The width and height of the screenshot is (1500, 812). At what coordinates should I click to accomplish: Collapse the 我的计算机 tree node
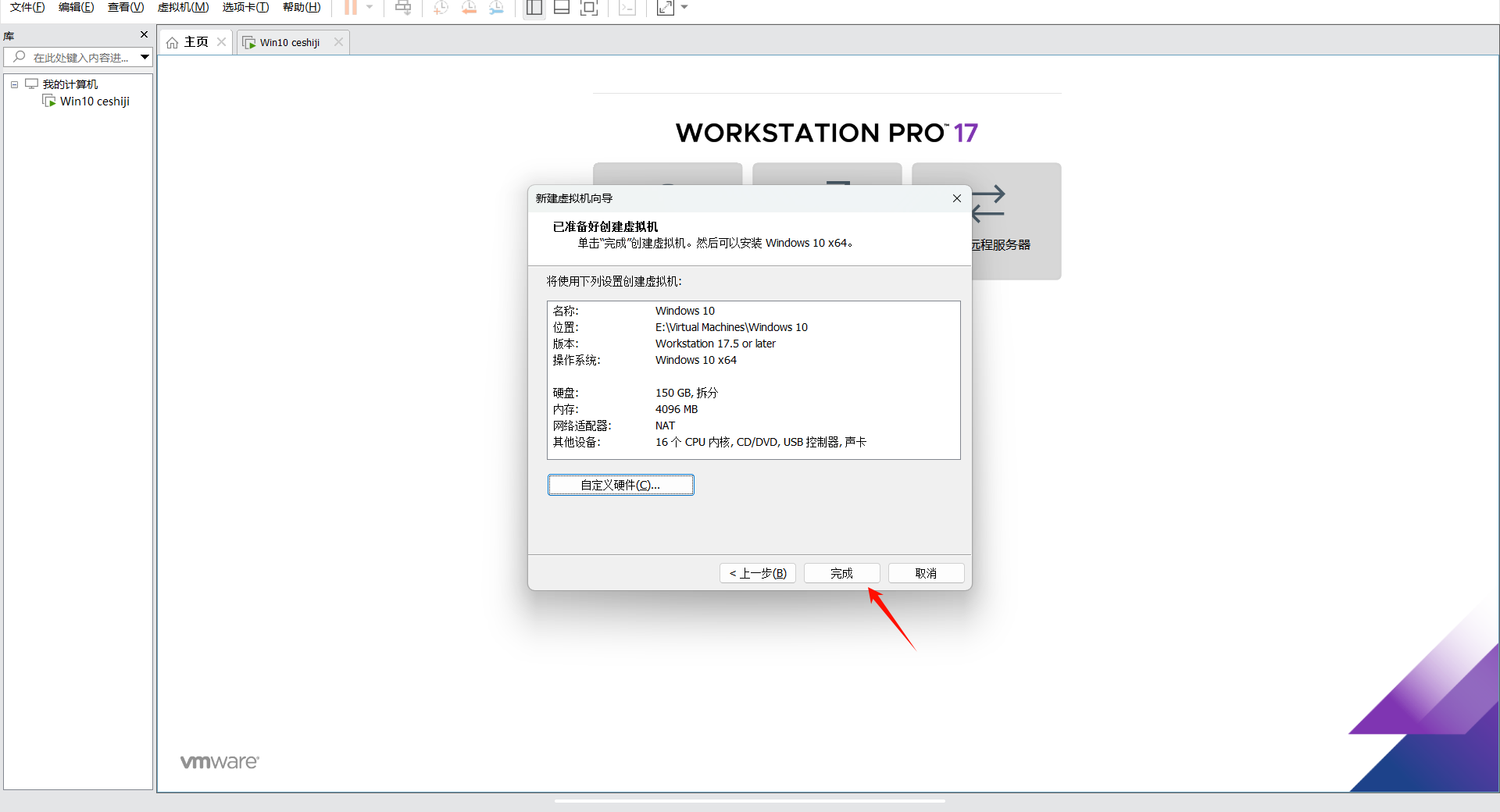pos(14,84)
